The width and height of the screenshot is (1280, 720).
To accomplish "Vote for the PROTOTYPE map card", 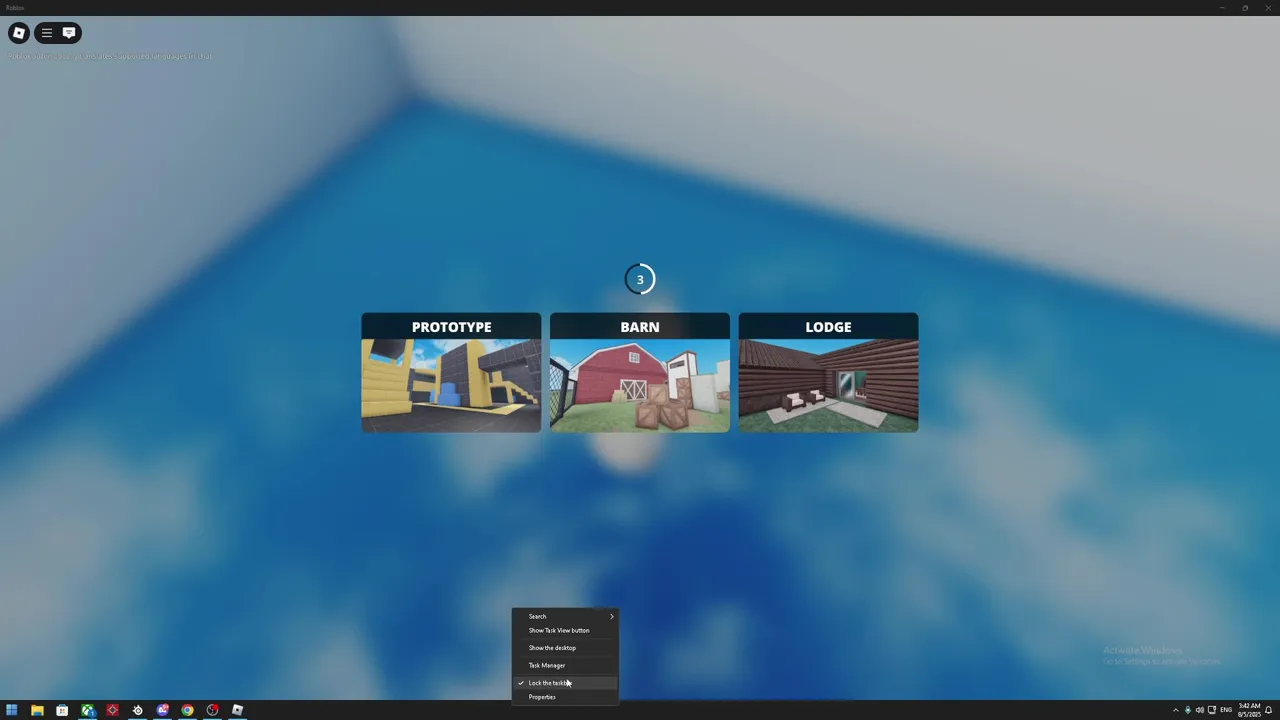I will [451, 372].
